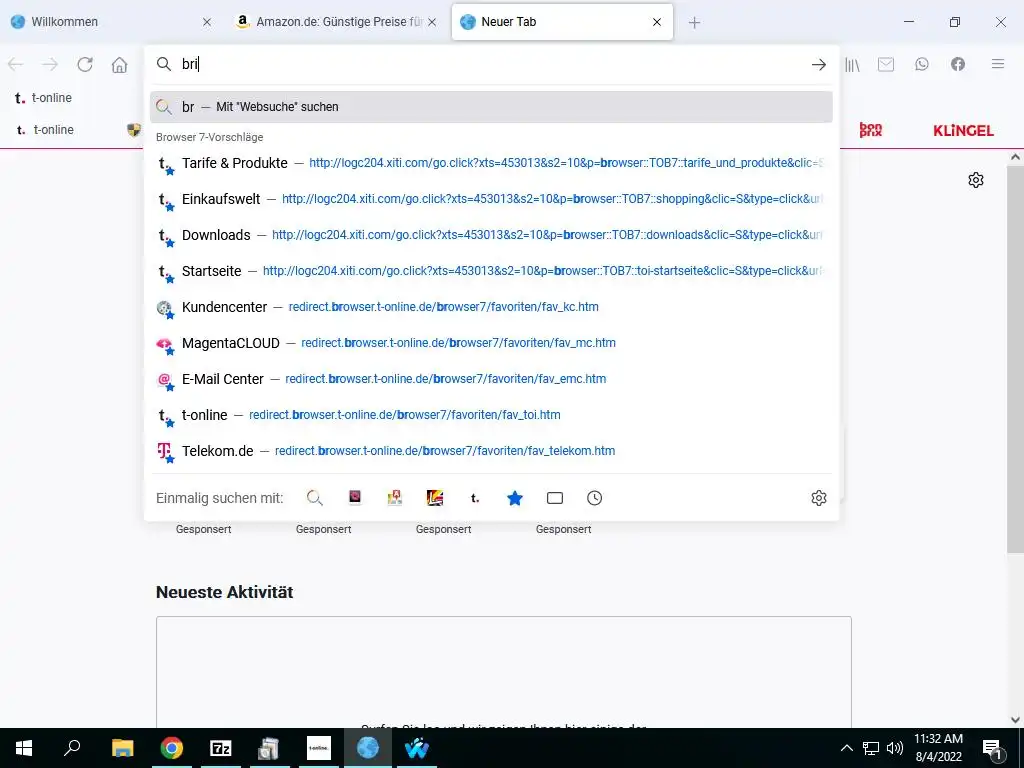Search once in bookmarks star icon
Viewport: 1024px width, 768px height.
[515, 498]
